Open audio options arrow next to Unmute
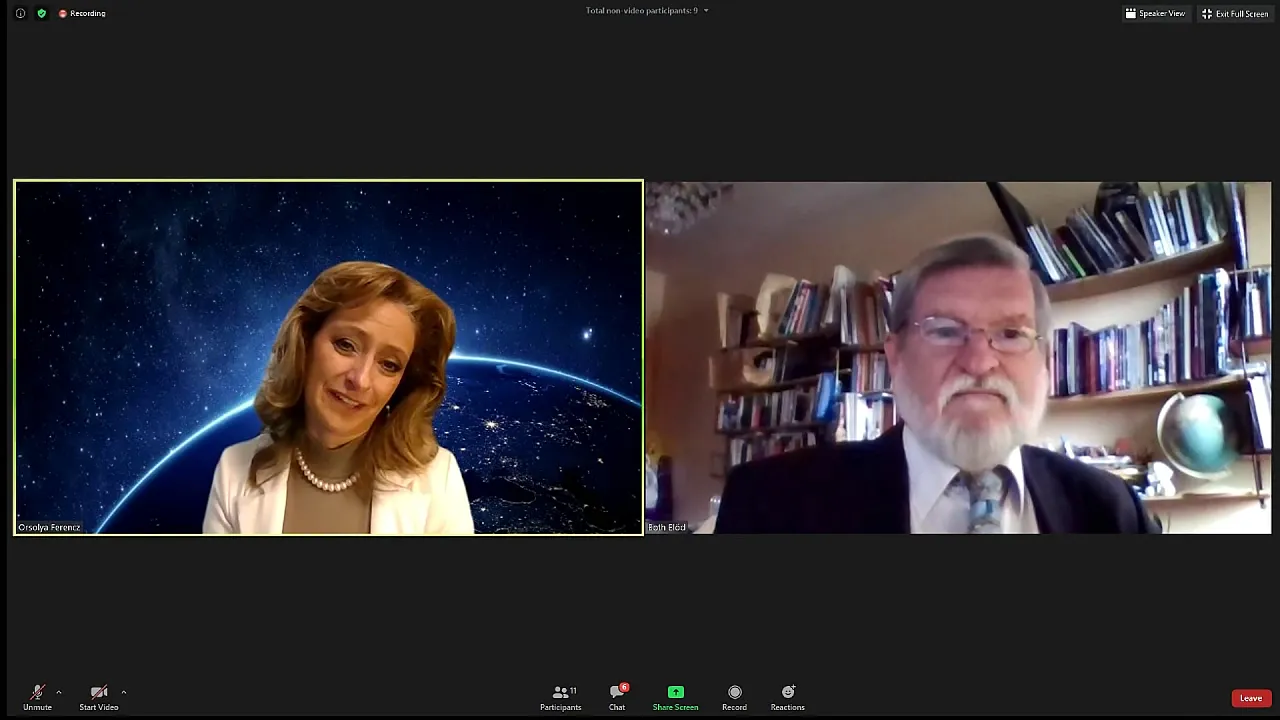Viewport: 1280px width, 720px height. click(59, 692)
